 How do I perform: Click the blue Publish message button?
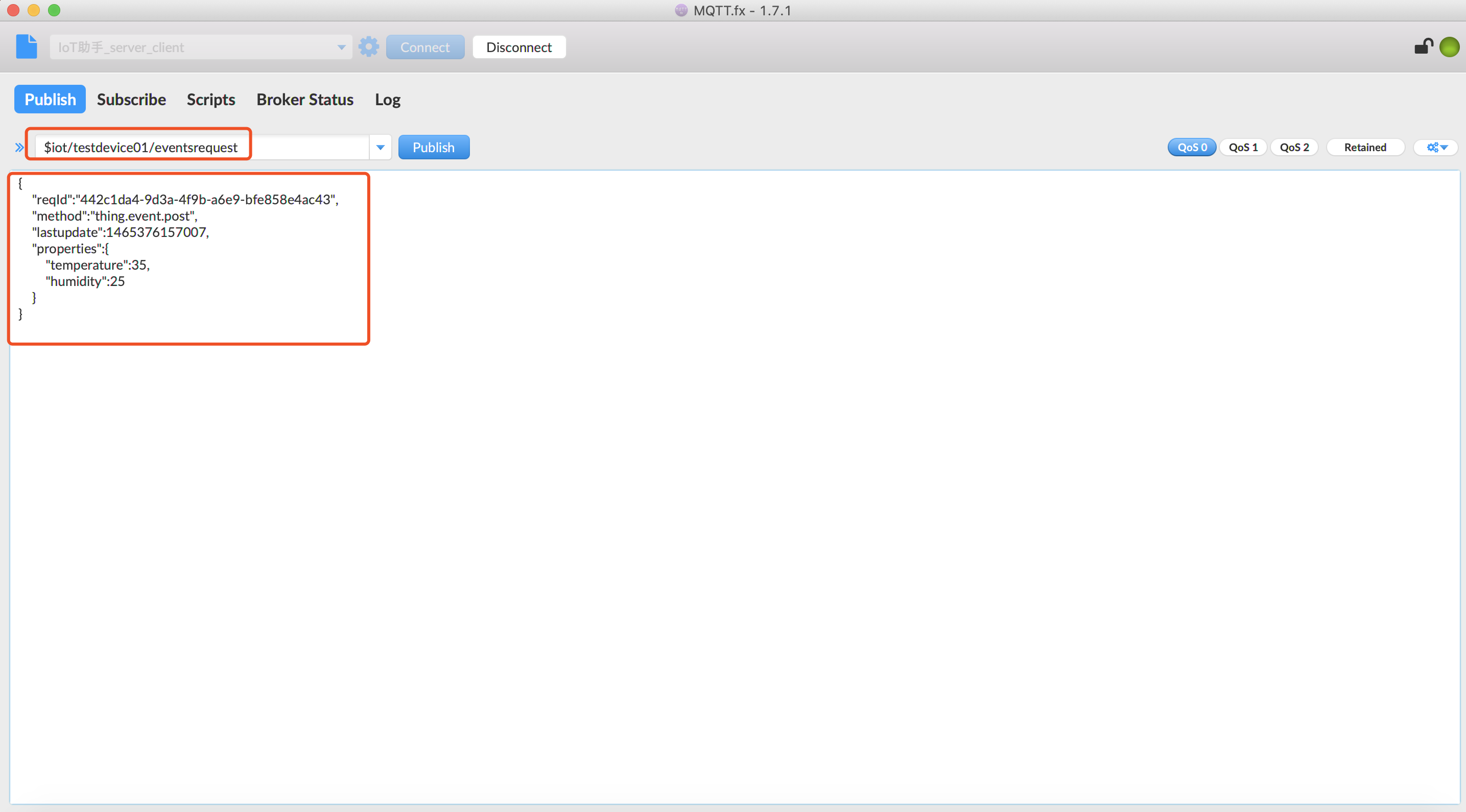coord(434,148)
